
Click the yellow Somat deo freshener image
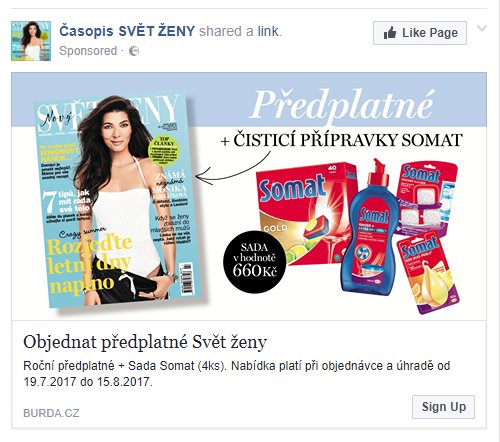(x=429, y=273)
